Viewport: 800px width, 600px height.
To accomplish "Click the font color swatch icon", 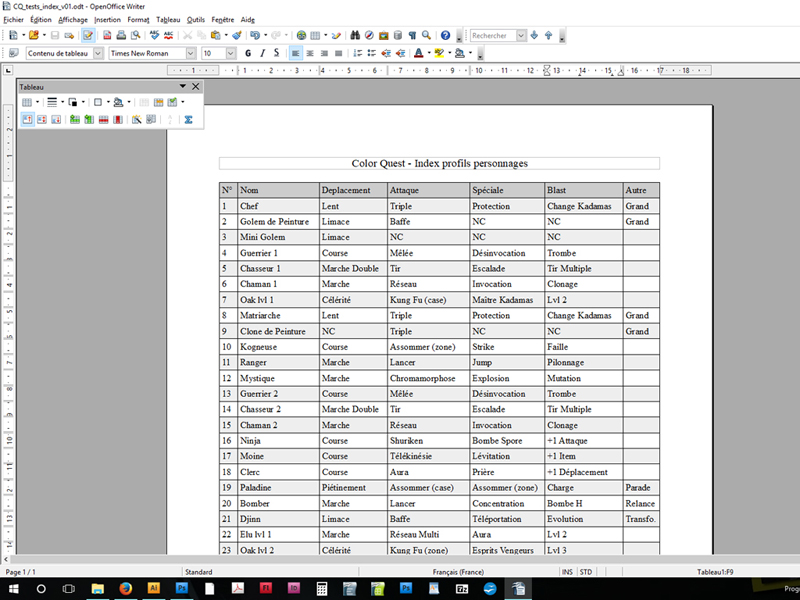I will point(419,53).
